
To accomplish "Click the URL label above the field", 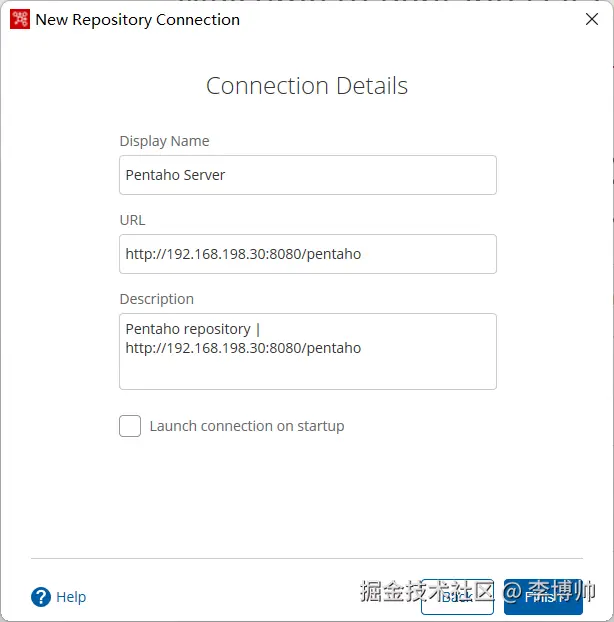I will coord(132,220).
